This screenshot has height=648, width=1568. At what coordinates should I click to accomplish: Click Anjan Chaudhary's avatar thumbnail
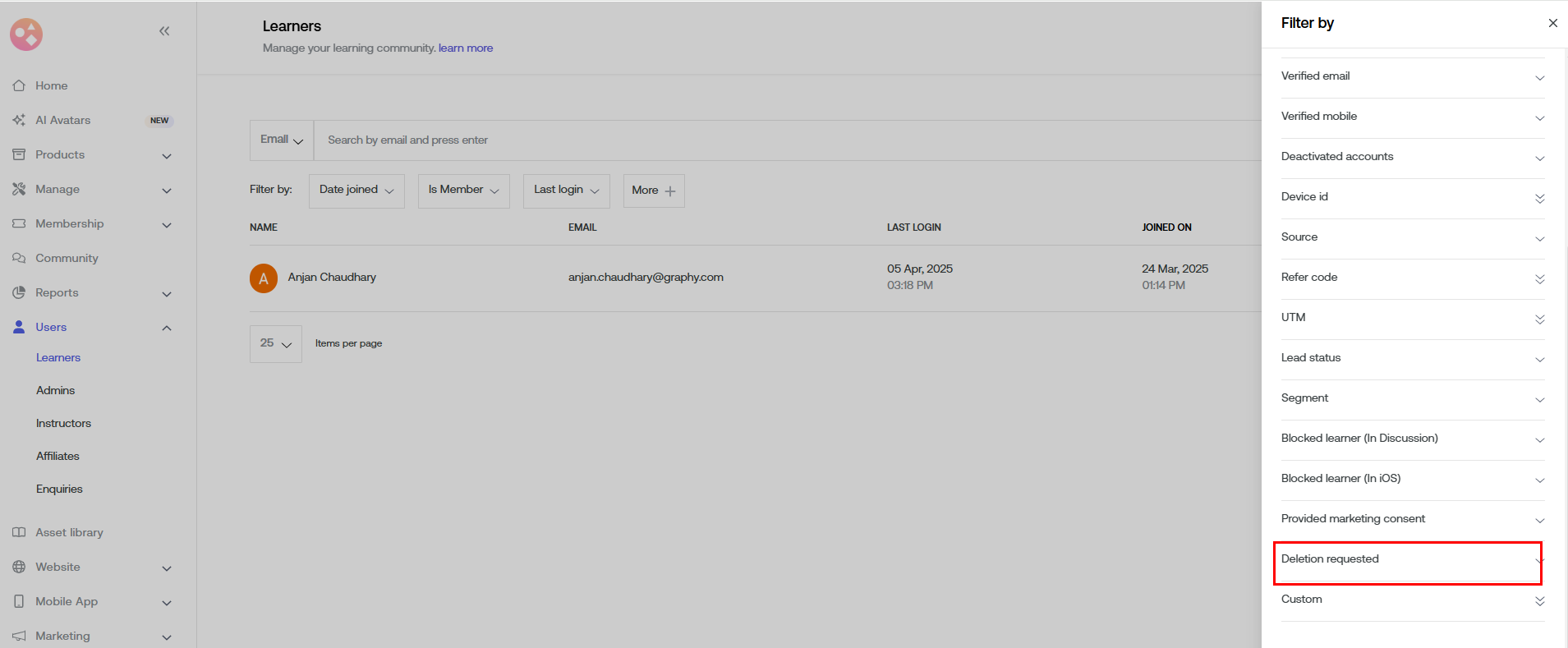click(x=264, y=278)
